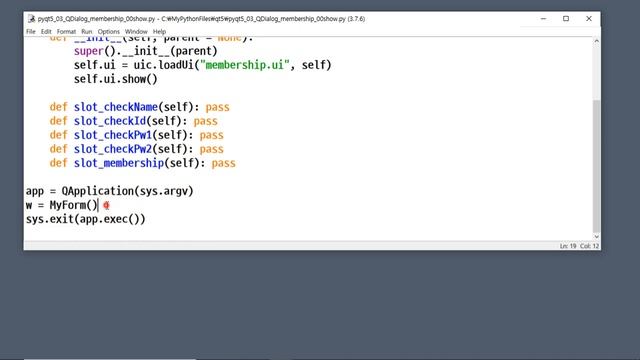The image size is (640, 360).
Task: Click the scrollbar down arrow
Action: [x=596, y=236]
